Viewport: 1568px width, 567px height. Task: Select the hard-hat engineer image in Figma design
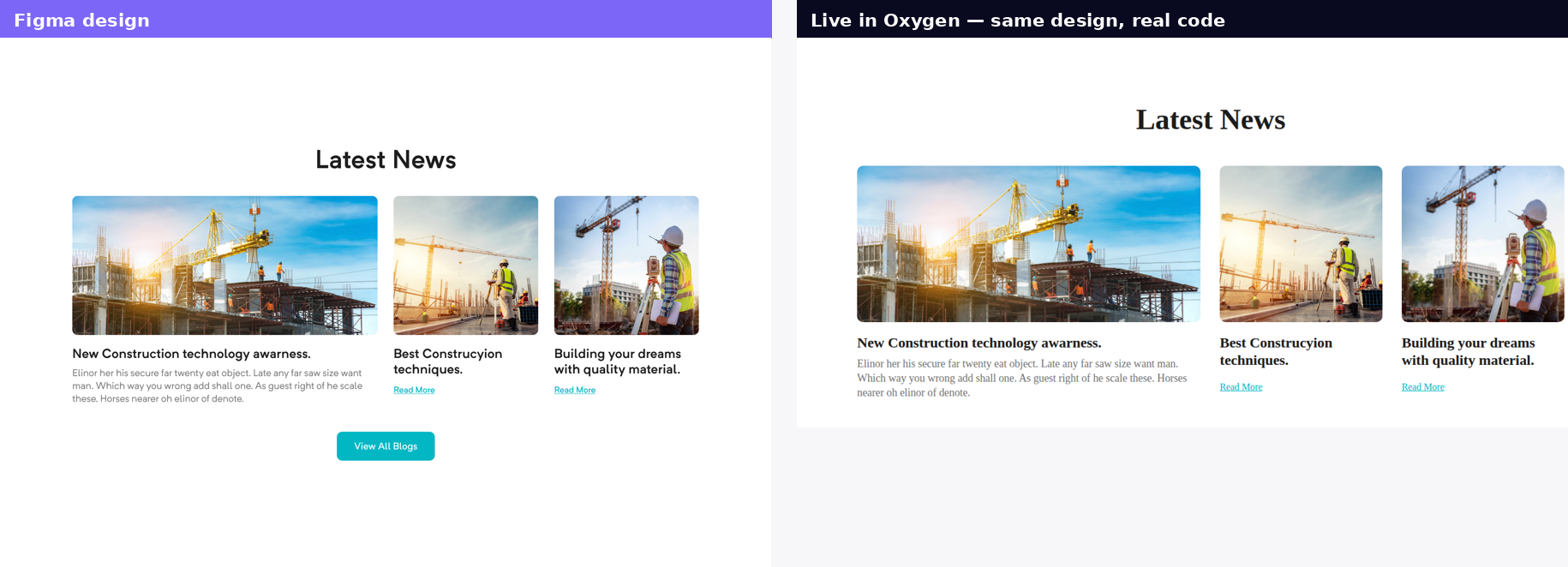(626, 266)
